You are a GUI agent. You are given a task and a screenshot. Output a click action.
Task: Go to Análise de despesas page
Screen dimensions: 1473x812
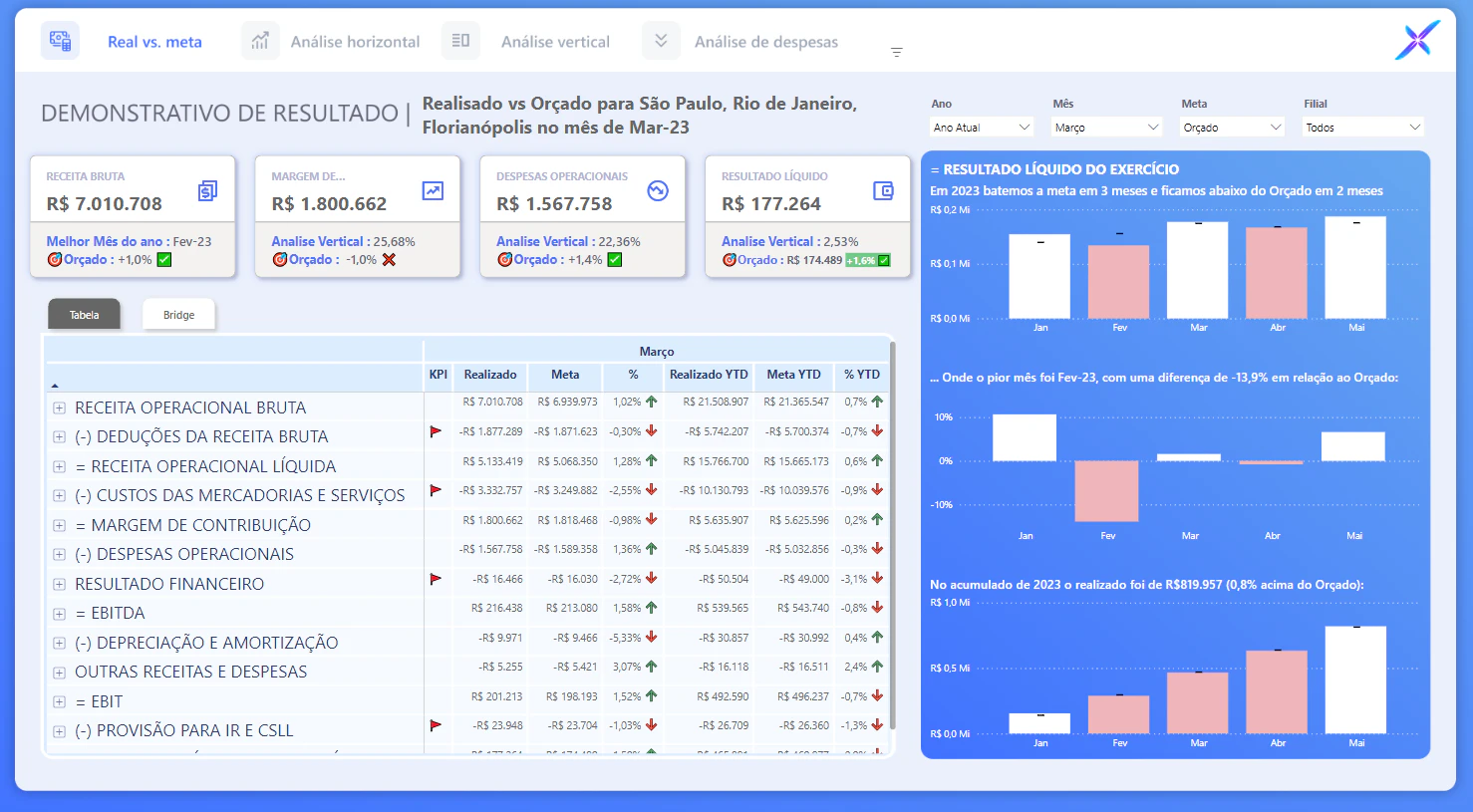765,42
